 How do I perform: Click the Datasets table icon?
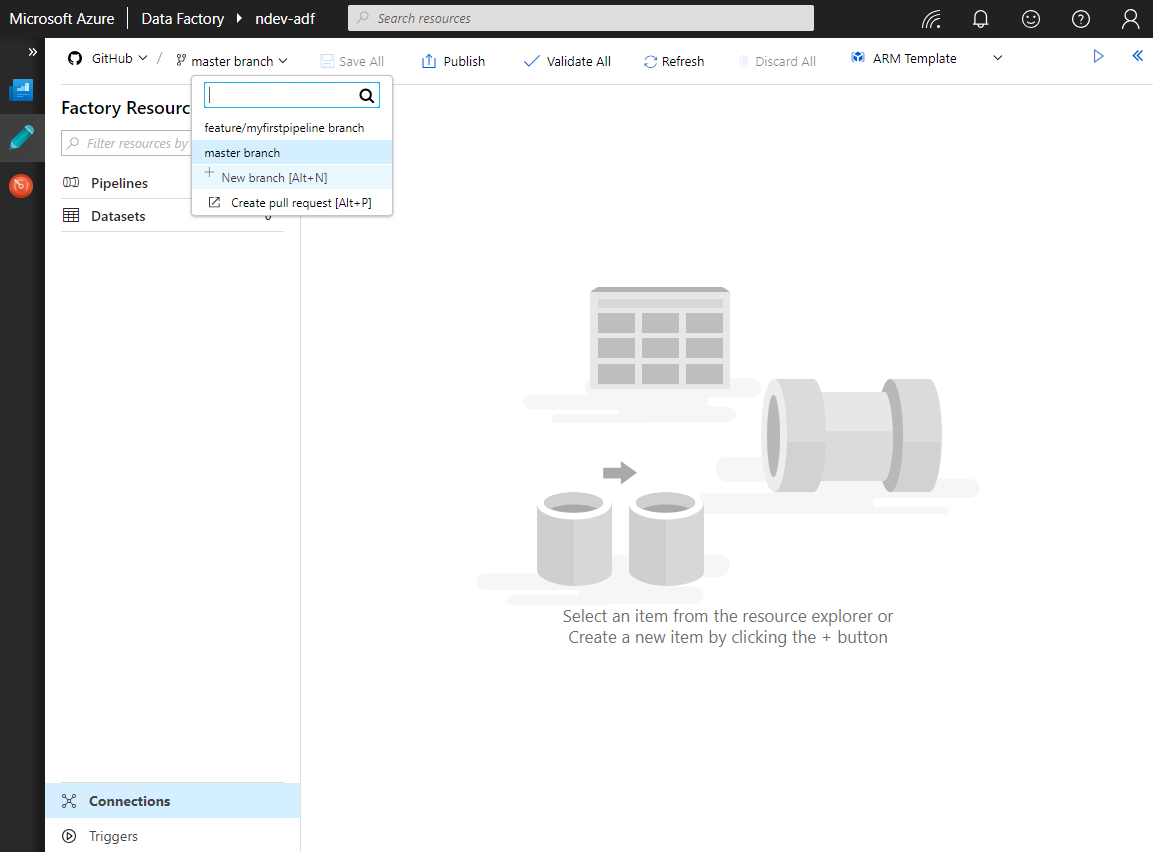71,215
